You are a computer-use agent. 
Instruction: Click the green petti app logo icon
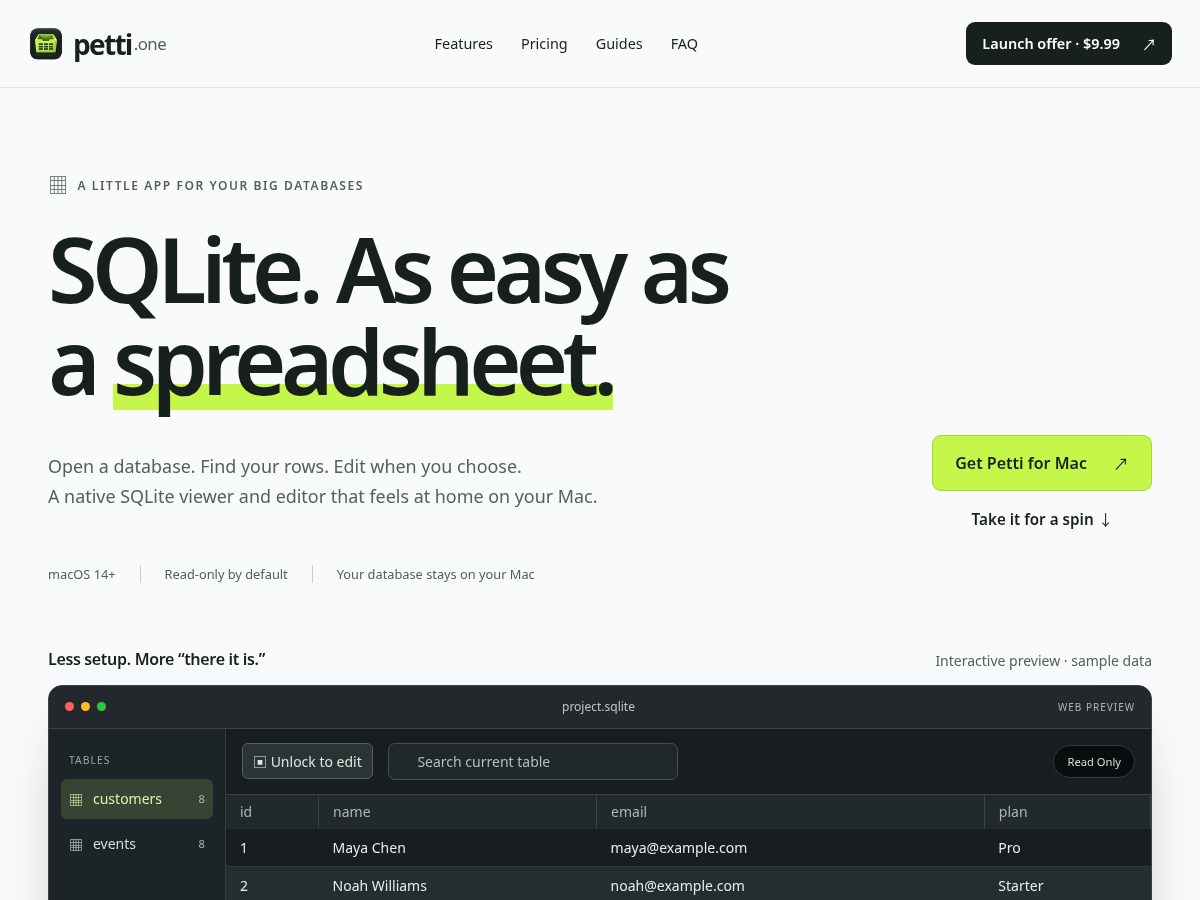click(46, 44)
